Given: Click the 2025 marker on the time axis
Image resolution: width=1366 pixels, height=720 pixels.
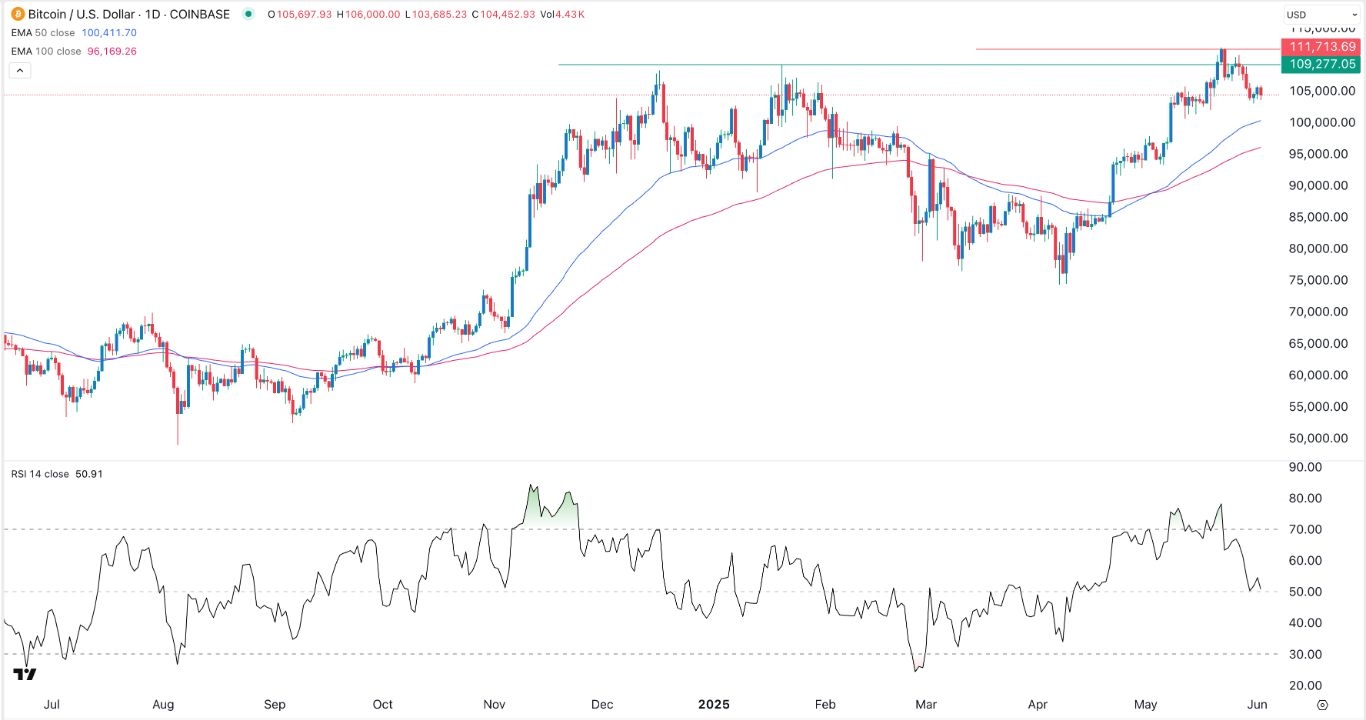Looking at the screenshot, I should [714, 704].
